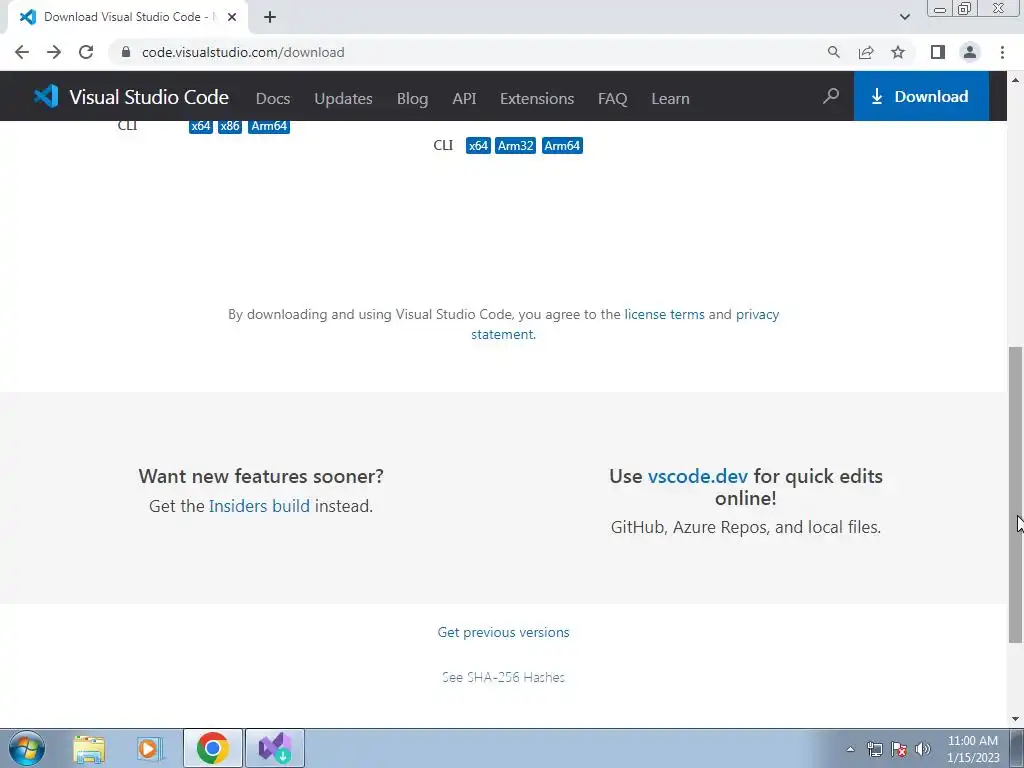
Task: Click the Chrome zoom magnifier icon
Action: 833,52
